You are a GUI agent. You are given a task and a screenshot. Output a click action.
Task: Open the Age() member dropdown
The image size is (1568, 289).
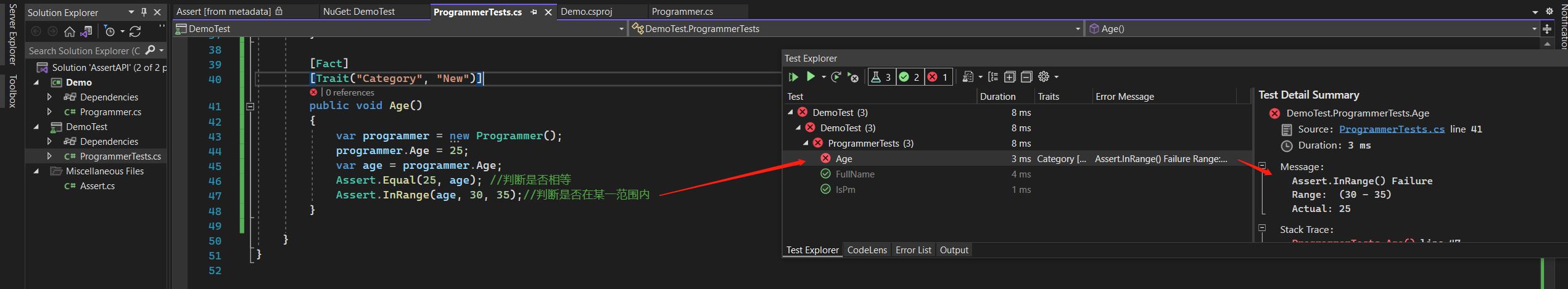pyautogui.click(x=1534, y=29)
